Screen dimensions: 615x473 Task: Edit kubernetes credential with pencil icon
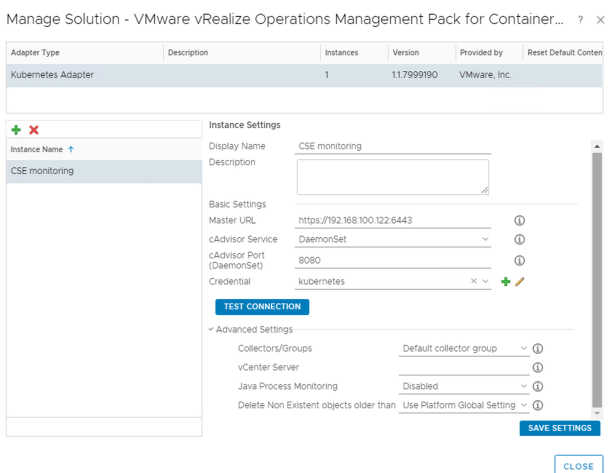pos(519,282)
